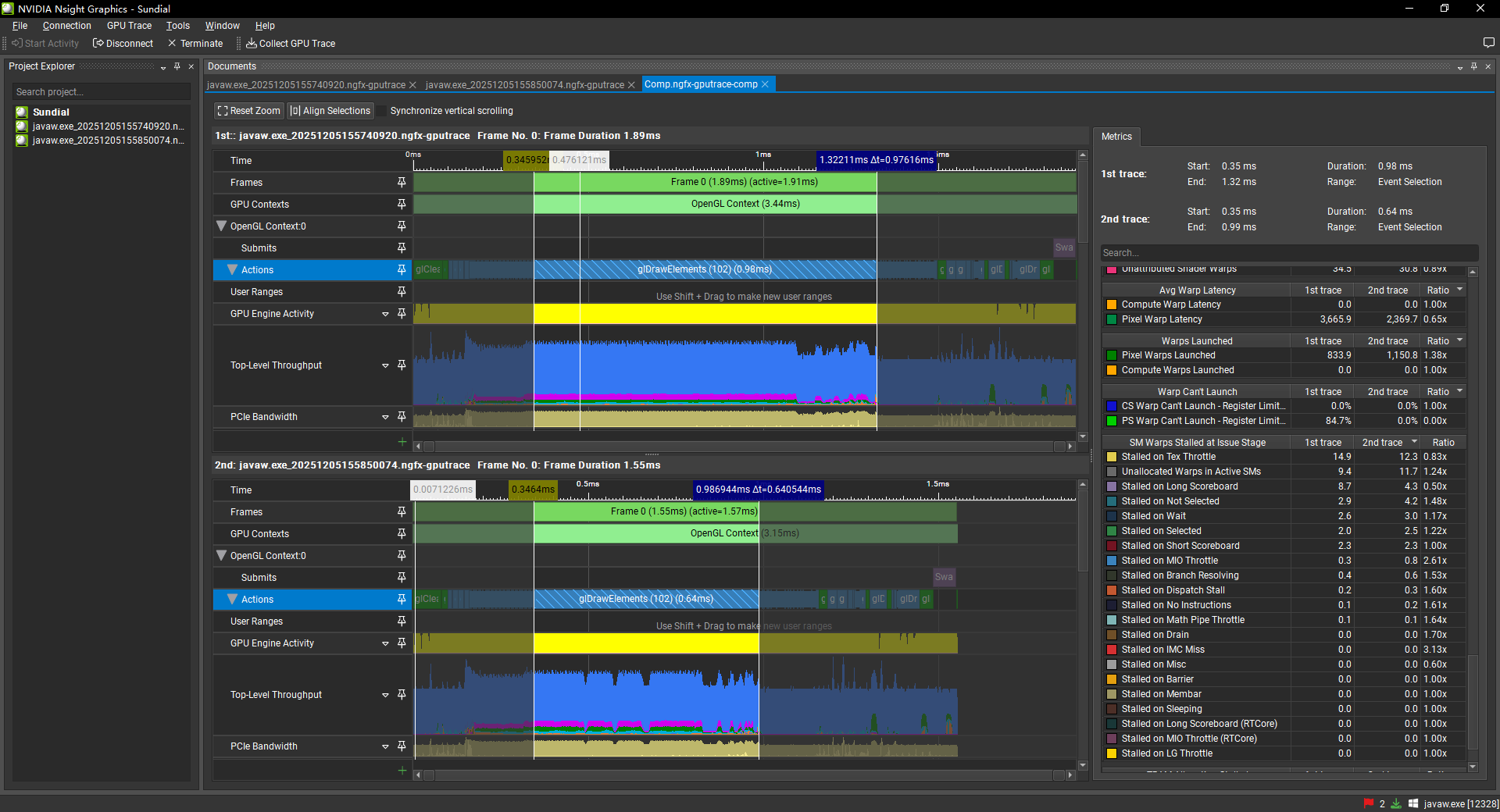1500x812 pixels.
Task: Collapse the Actions row in the 2nd trace
Action: coord(232,599)
